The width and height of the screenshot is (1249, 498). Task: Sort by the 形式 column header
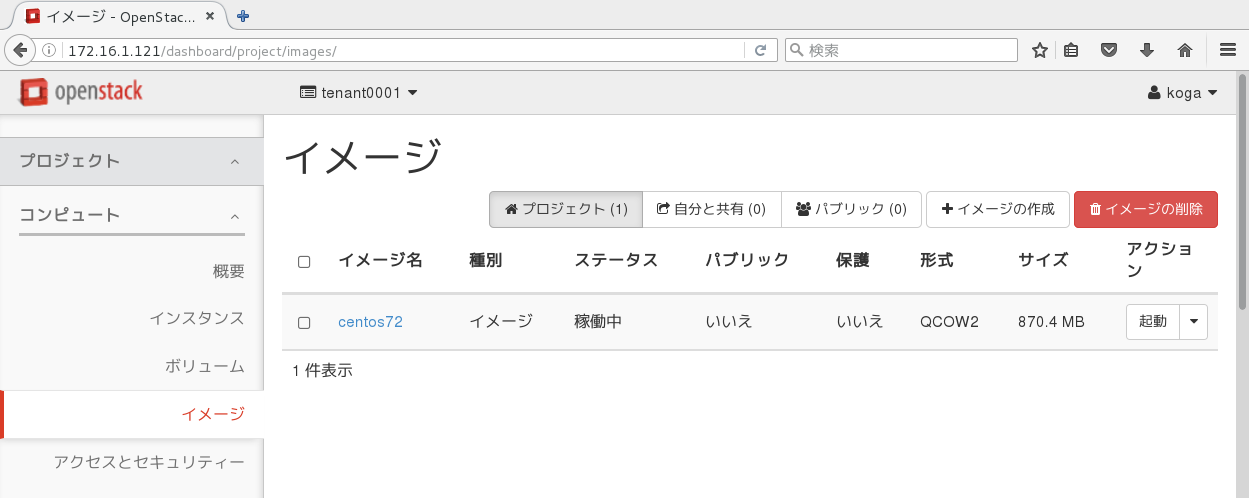click(x=937, y=261)
